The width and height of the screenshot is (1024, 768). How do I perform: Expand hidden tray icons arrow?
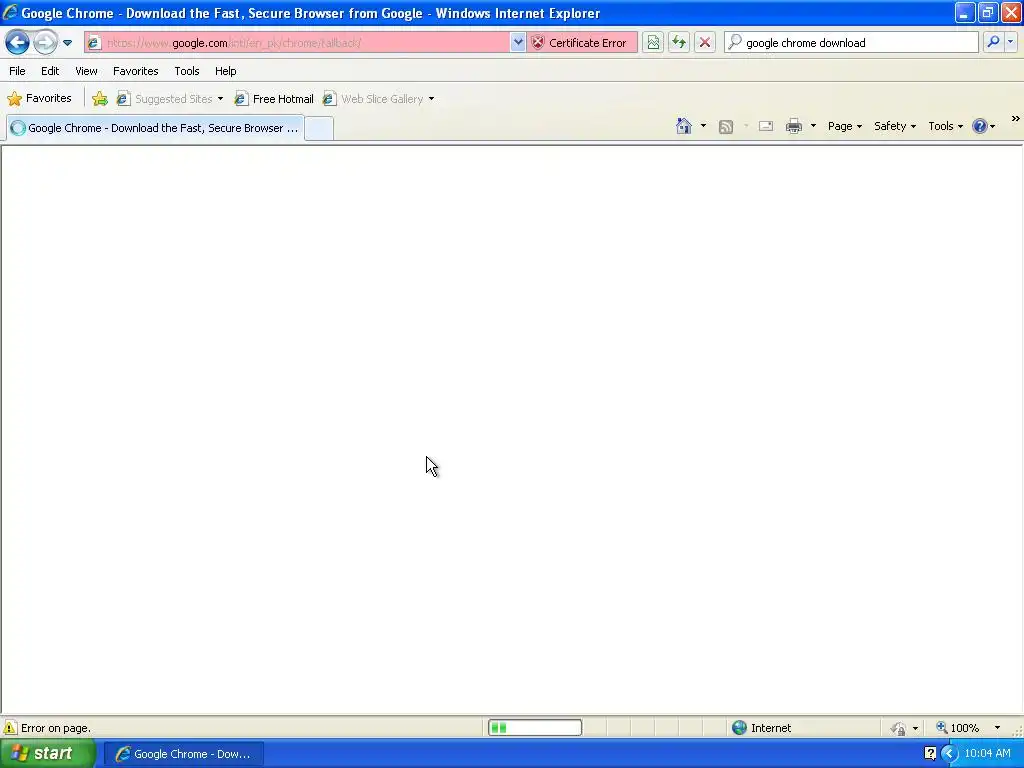click(x=949, y=754)
